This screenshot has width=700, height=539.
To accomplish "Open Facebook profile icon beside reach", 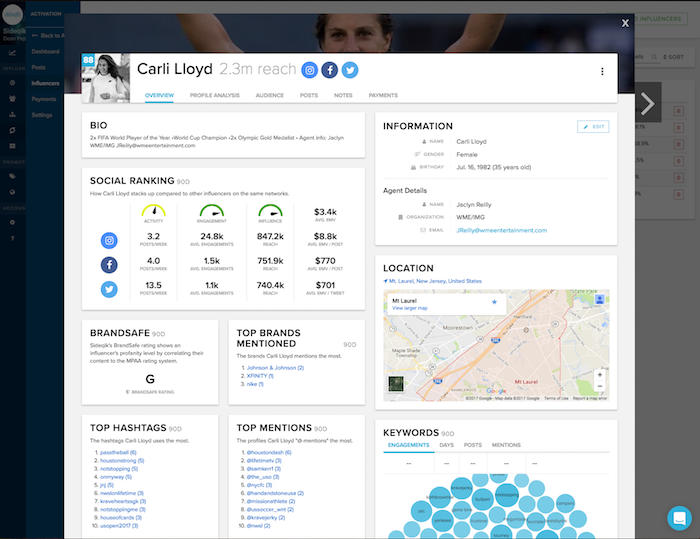I will pyautogui.click(x=329, y=70).
